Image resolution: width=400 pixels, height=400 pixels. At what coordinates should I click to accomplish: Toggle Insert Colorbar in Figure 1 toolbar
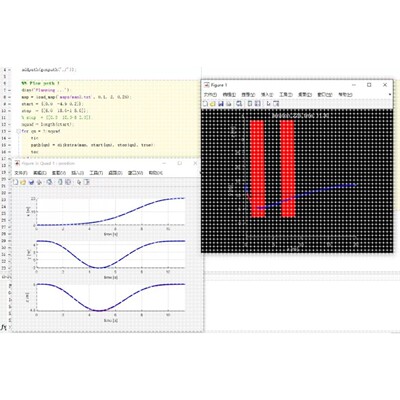click(x=249, y=104)
